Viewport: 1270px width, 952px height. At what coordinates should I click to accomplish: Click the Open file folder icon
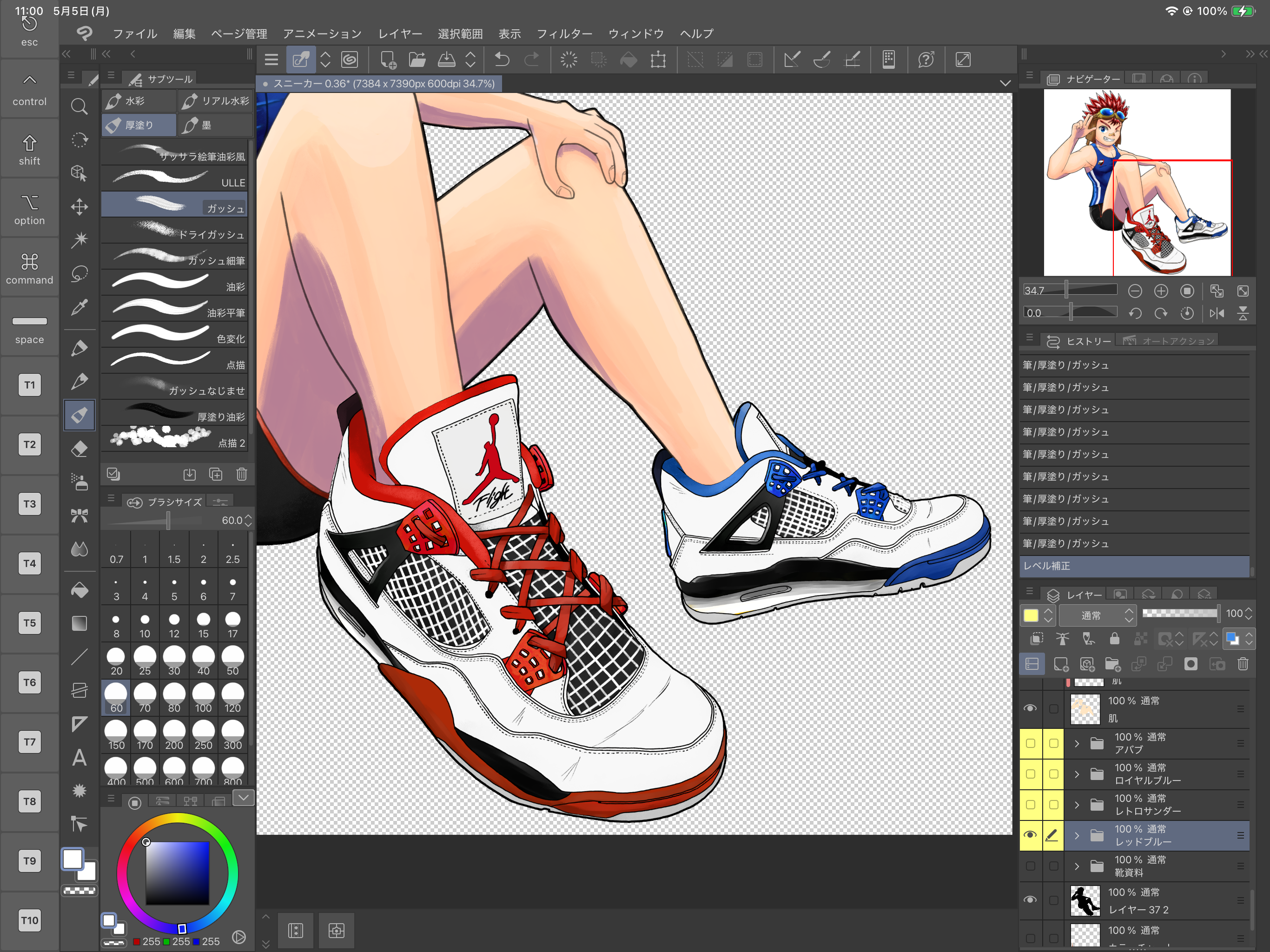coord(417,59)
